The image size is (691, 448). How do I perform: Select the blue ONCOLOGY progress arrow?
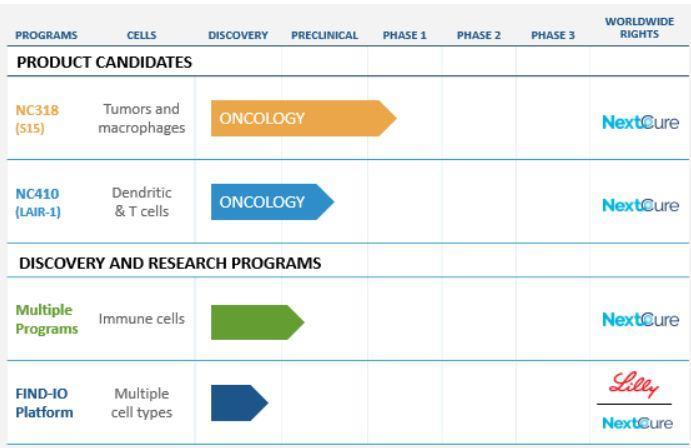(x=272, y=202)
